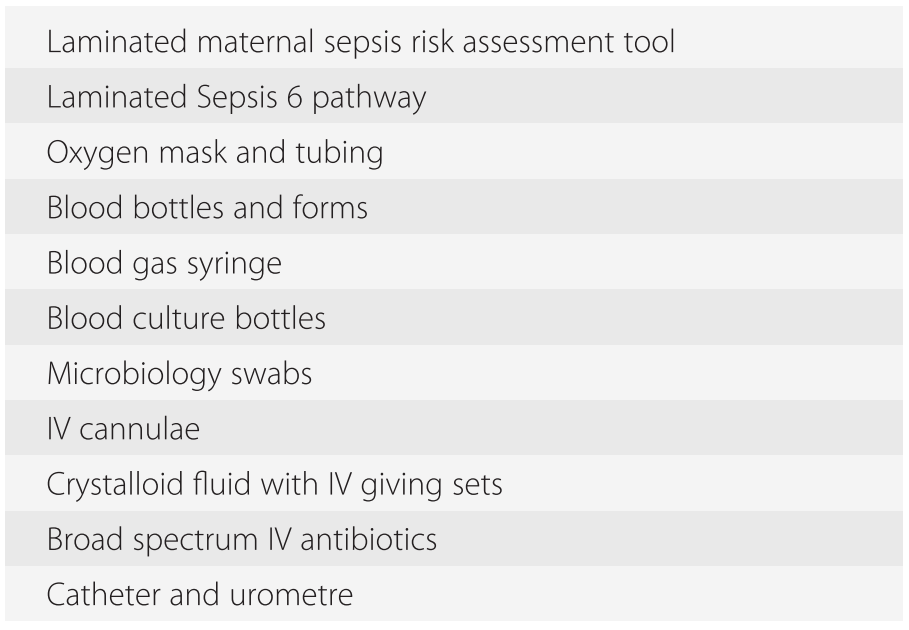909x630 pixels.
Task: Click the word 'pathway' in second row
Action: [375, 98]
